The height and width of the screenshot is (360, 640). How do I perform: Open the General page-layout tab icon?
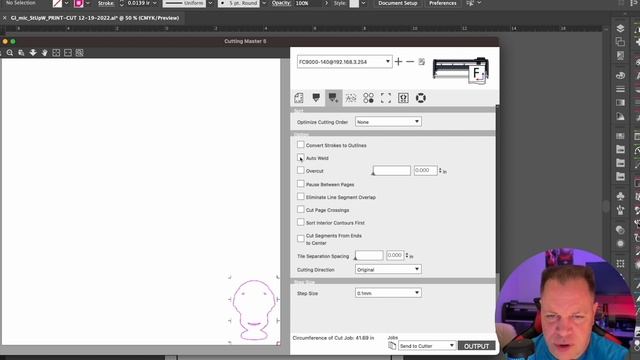point(299,98)
